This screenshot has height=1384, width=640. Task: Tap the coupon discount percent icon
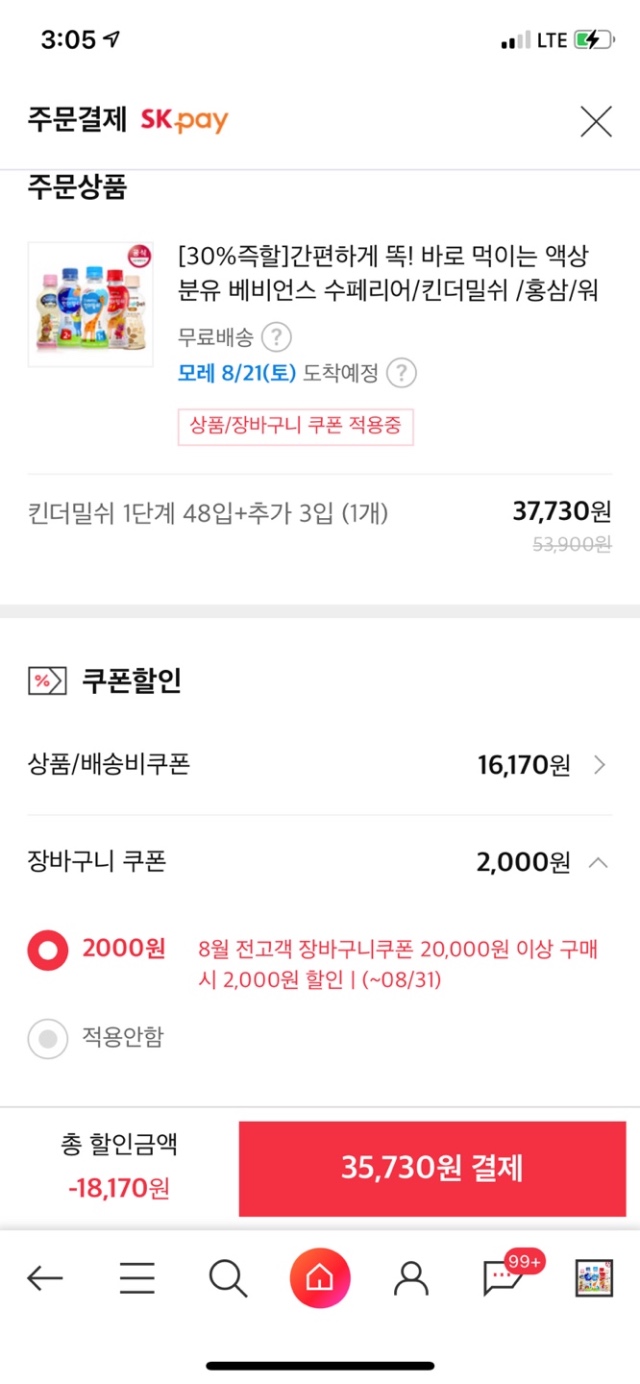tap(47, 681)
